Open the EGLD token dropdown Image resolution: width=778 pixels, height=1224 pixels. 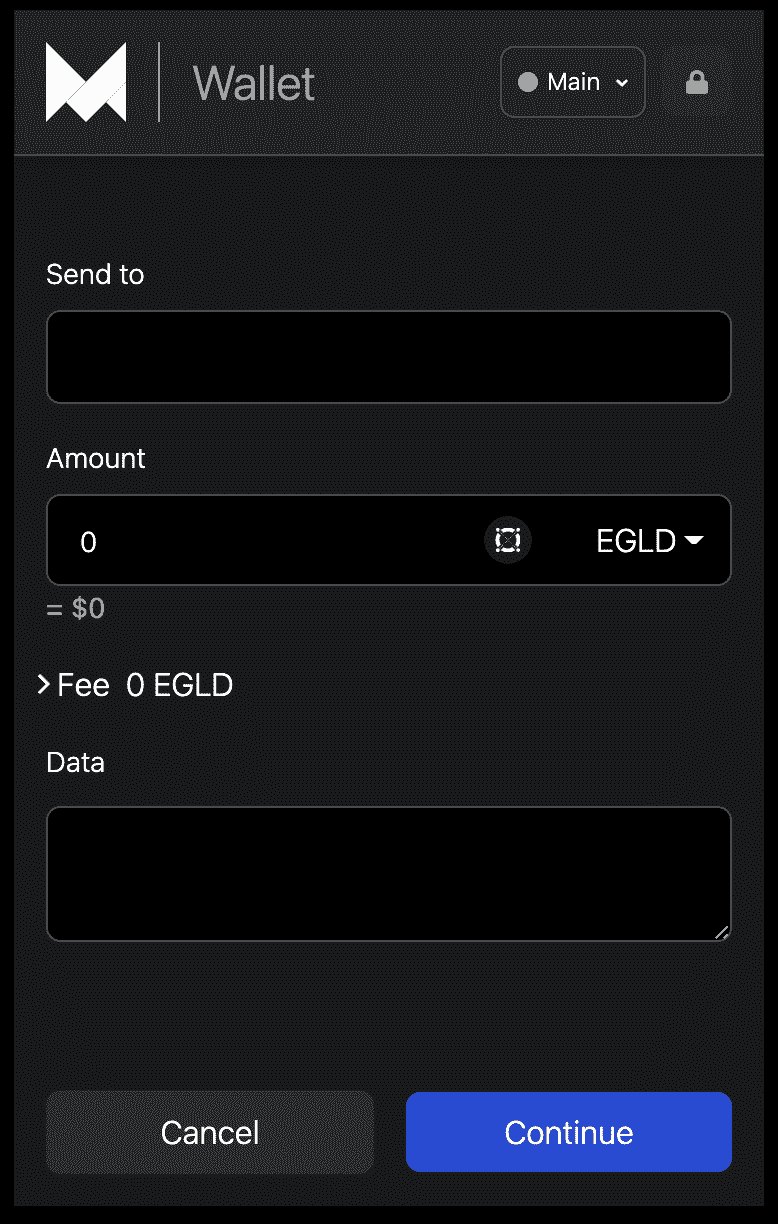pos(650,541)
